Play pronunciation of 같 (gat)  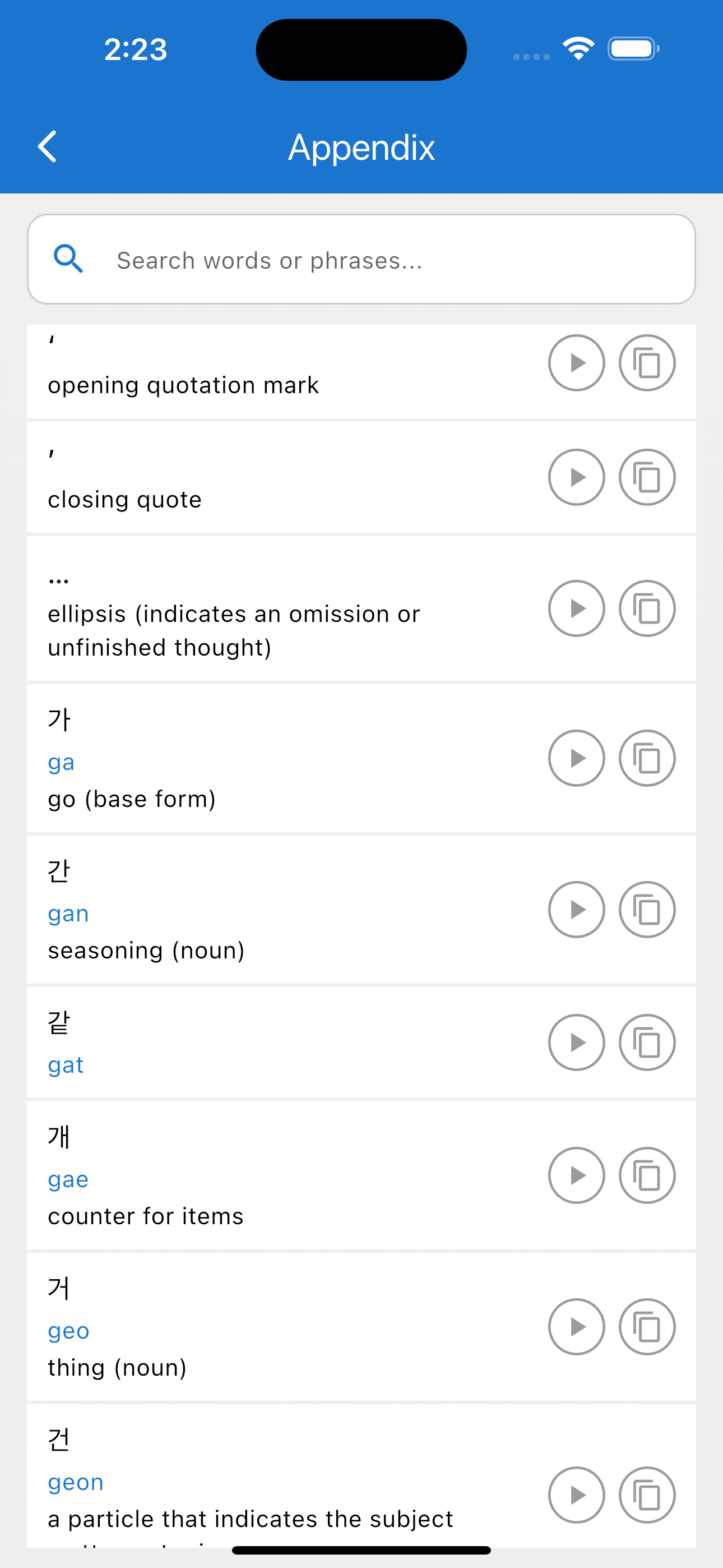pos(576,1042)
